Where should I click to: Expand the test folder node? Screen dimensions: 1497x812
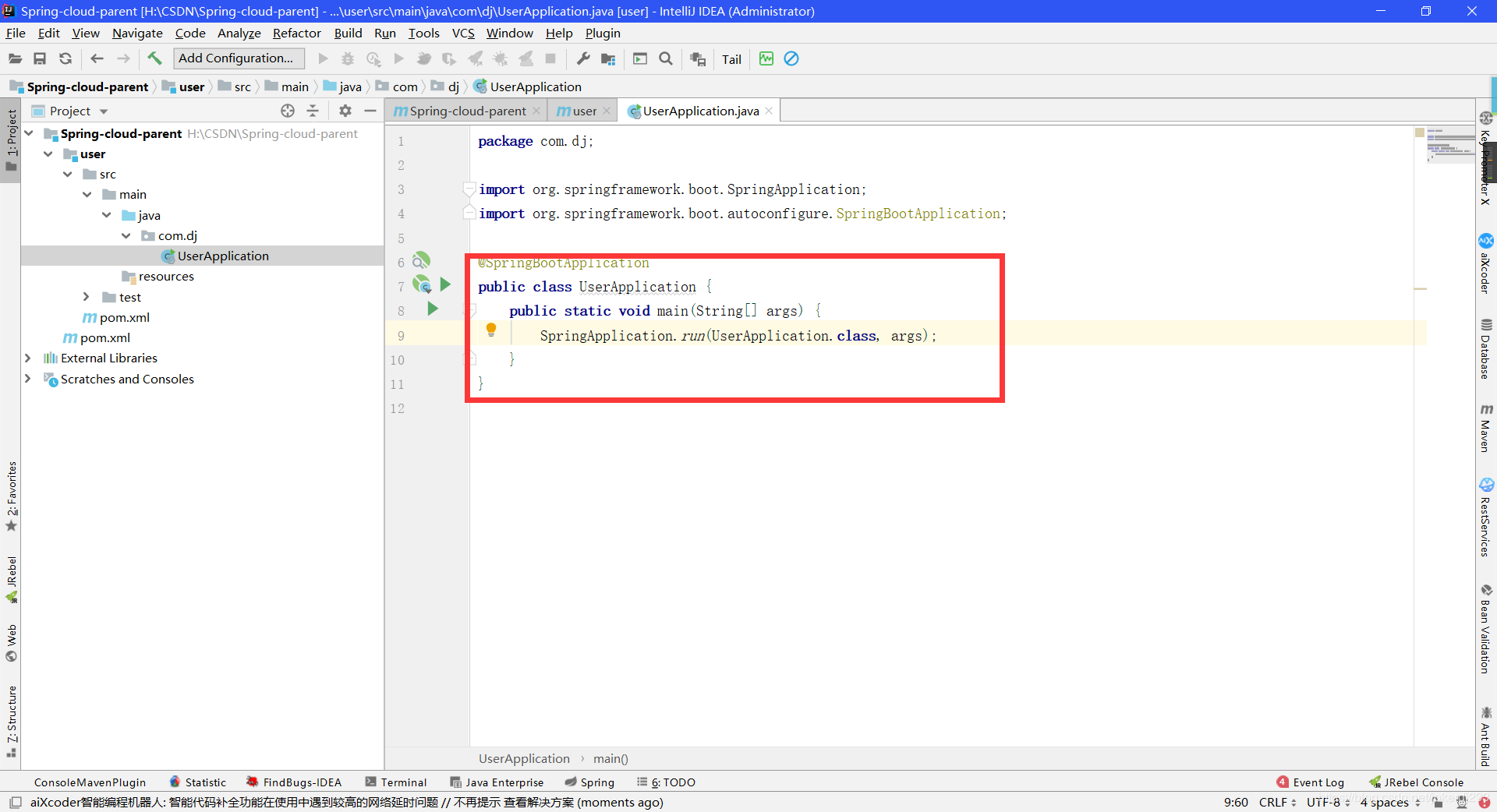pyautogui.click(x=87, y=297)
